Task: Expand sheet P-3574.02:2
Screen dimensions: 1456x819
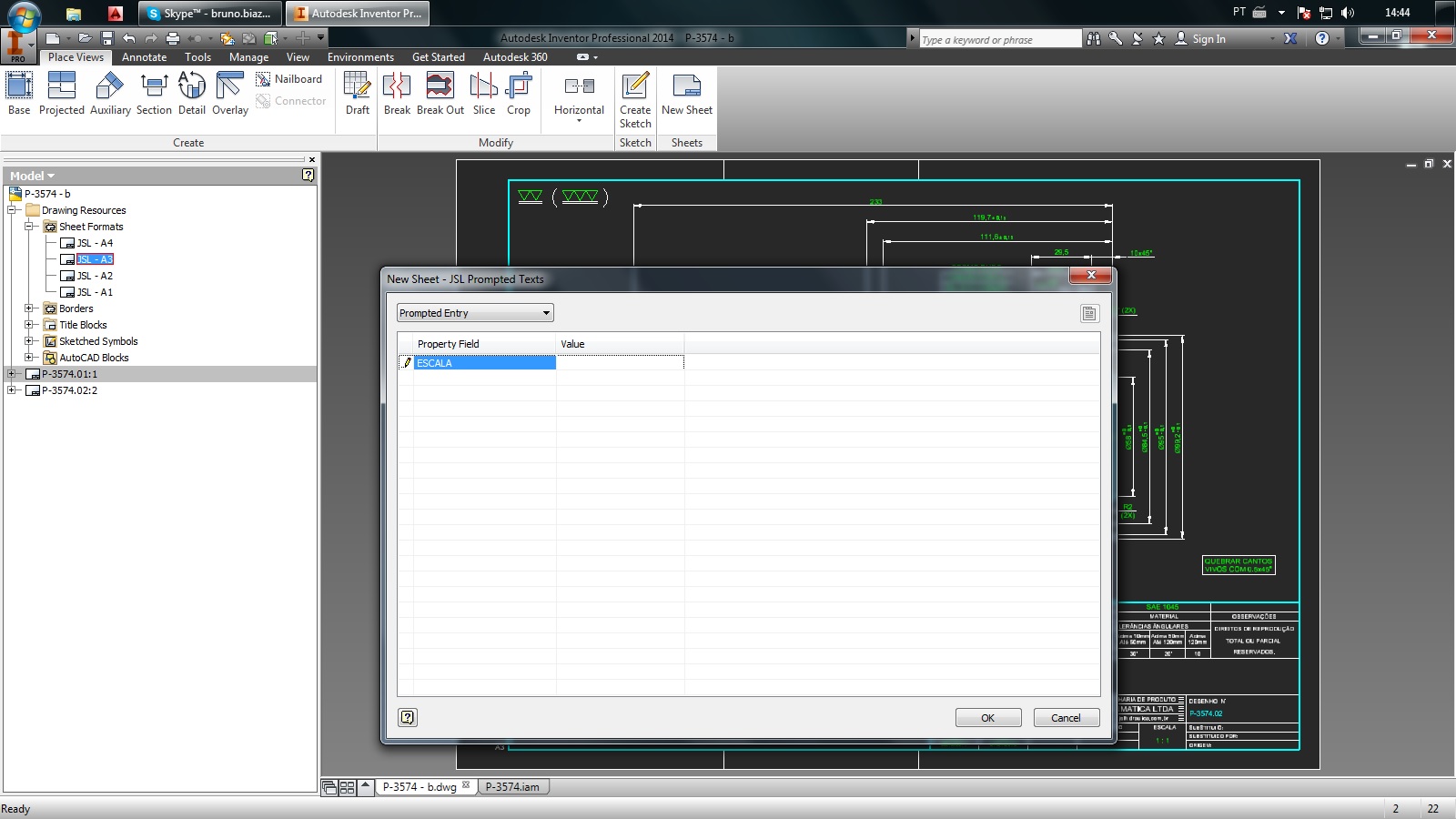Action: (12, 390)
